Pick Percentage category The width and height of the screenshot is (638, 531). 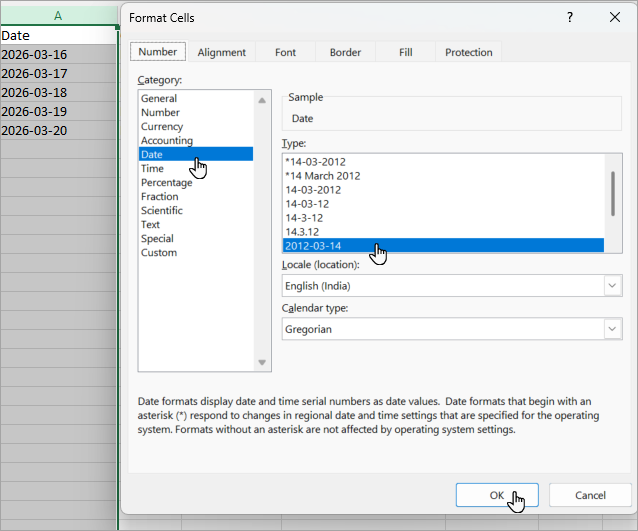point(196,182)
